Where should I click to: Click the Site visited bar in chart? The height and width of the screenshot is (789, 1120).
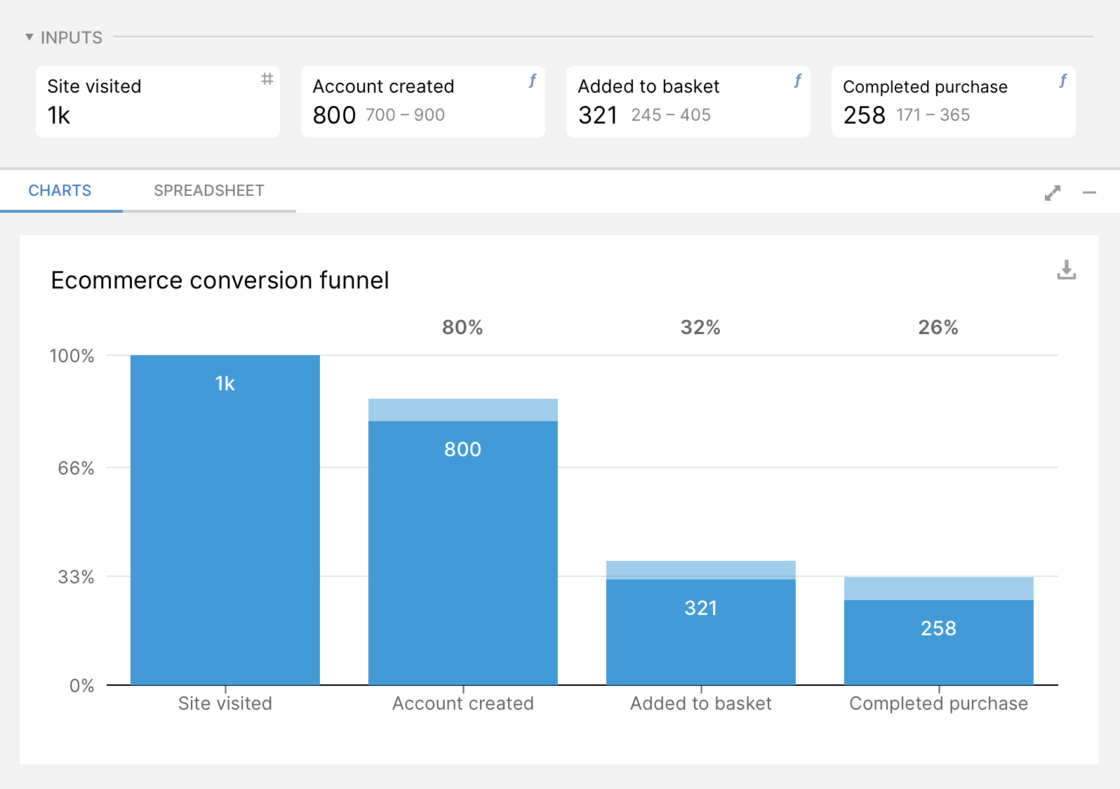[225, 520]
